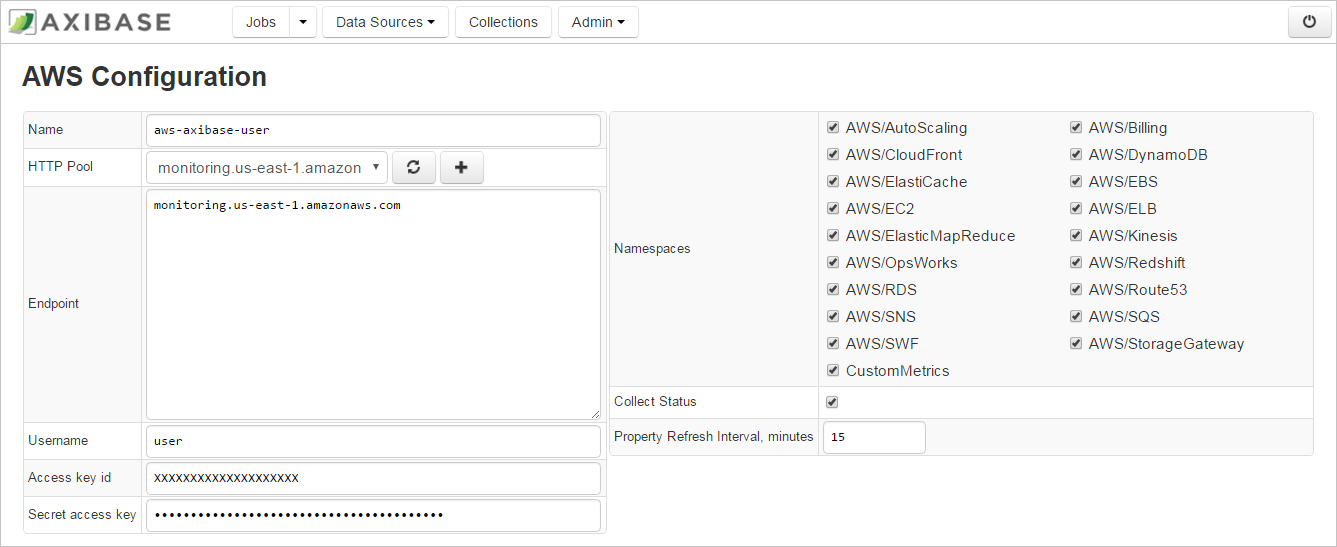Screen dimensions: 1337x547
Task: Toggle the AWS/Redshift checkbox
Action: 1076,263
